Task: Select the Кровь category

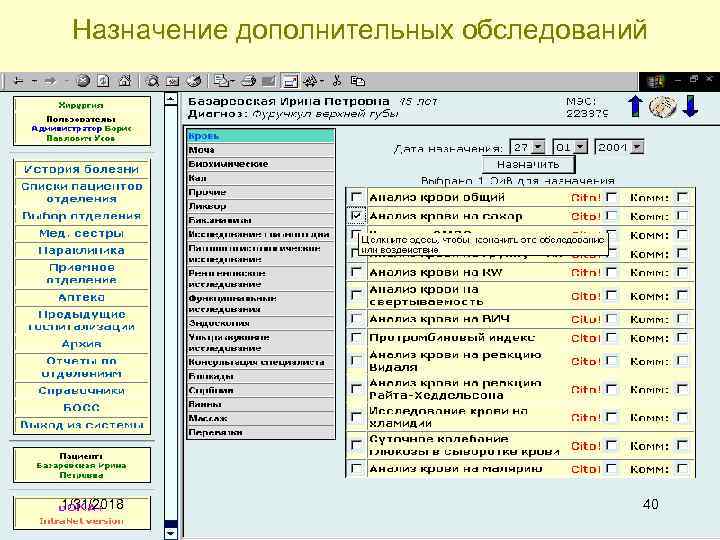Action: tap(261, 136)
